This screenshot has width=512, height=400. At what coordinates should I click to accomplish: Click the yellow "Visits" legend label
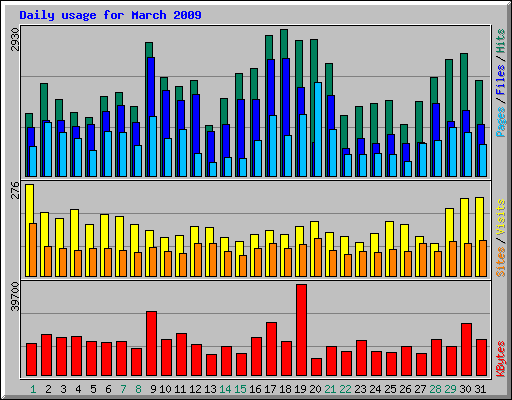(500, 218)
